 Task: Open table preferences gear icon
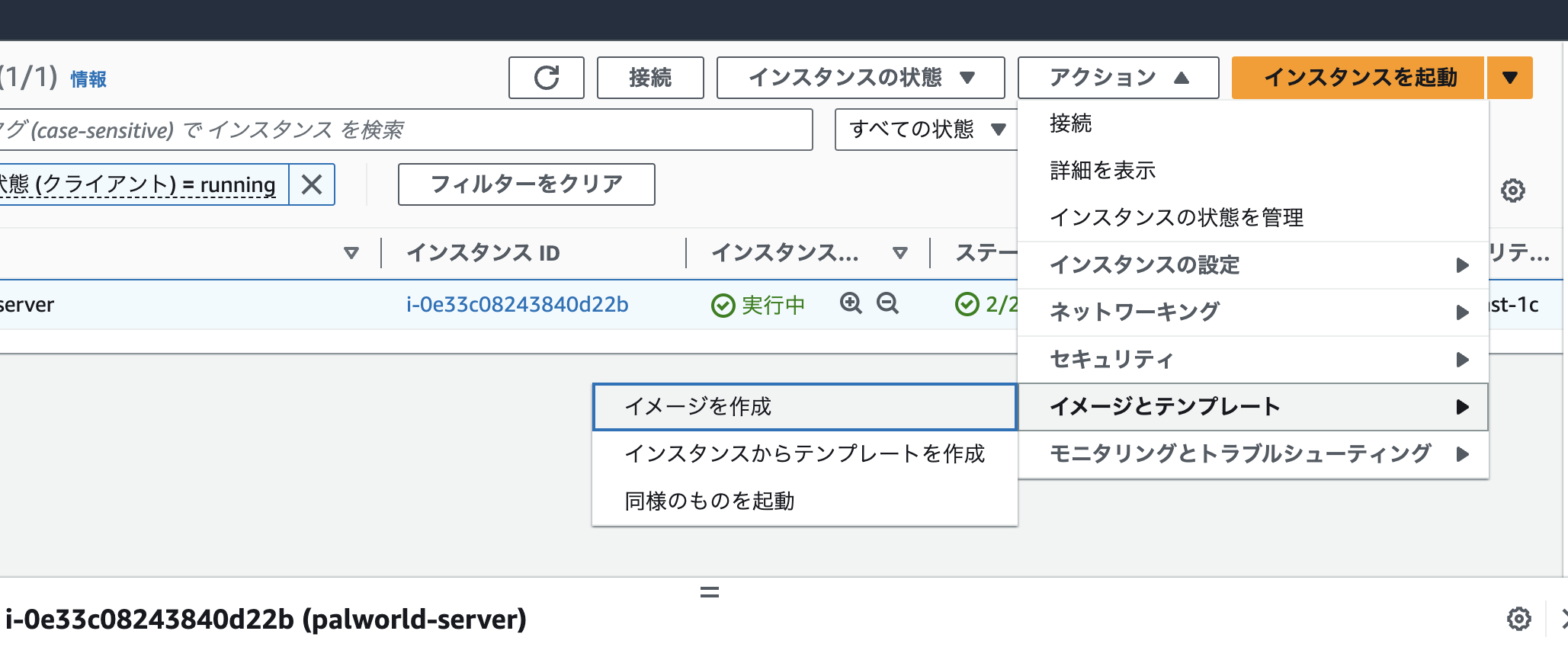[x=1512, y=191]
